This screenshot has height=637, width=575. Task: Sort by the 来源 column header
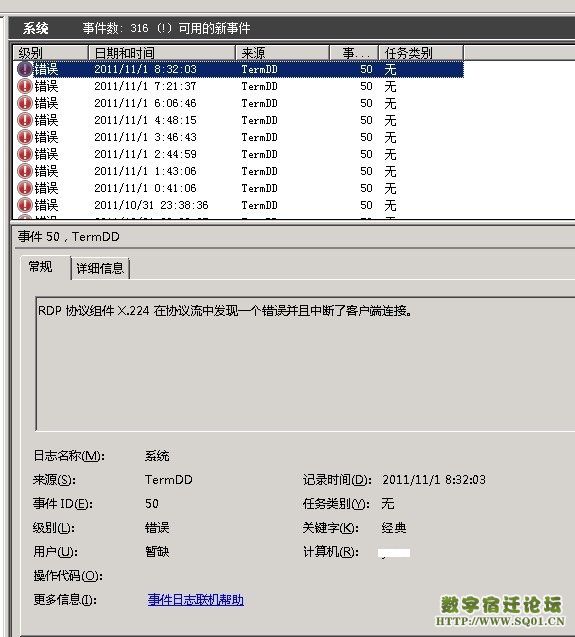(282, 53)
